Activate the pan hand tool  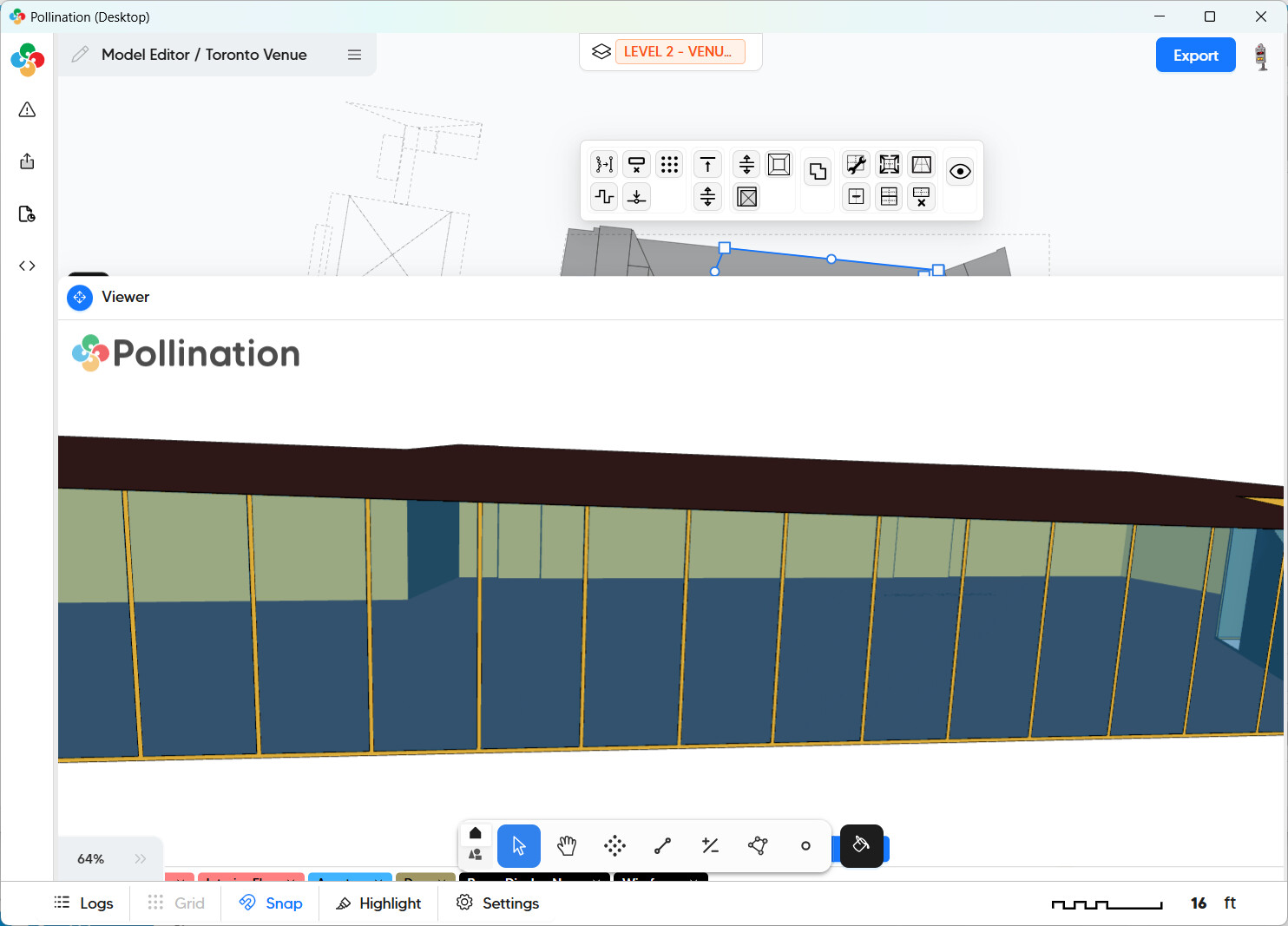[567, 845]
